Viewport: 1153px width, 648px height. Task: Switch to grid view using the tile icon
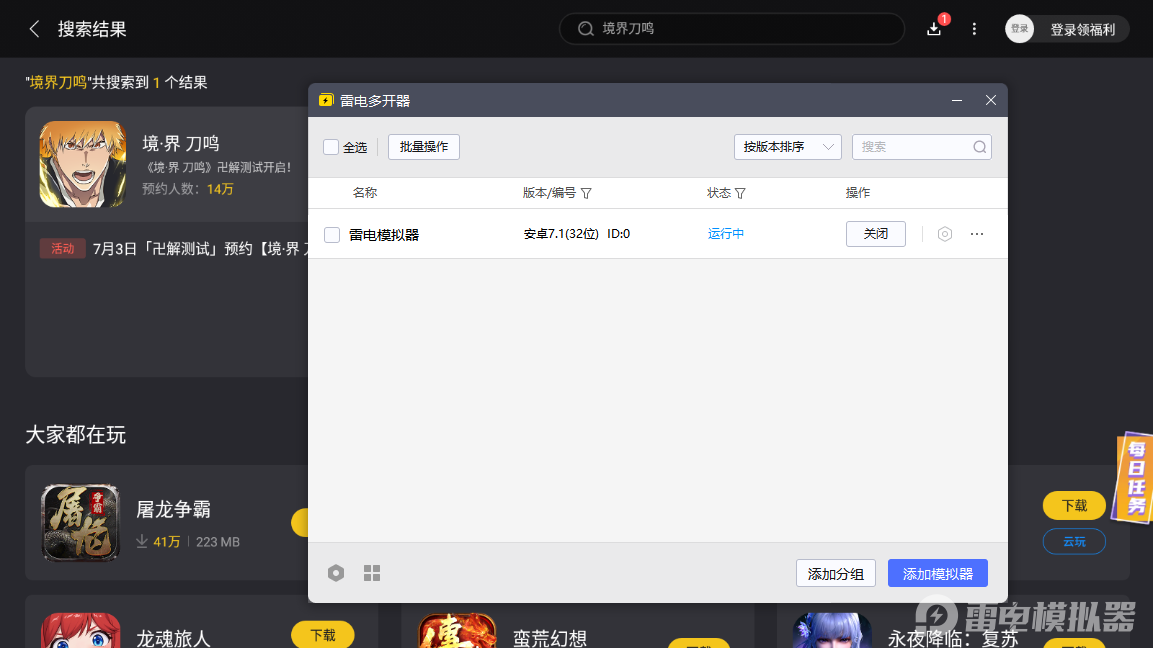click(x=371, y=573)
